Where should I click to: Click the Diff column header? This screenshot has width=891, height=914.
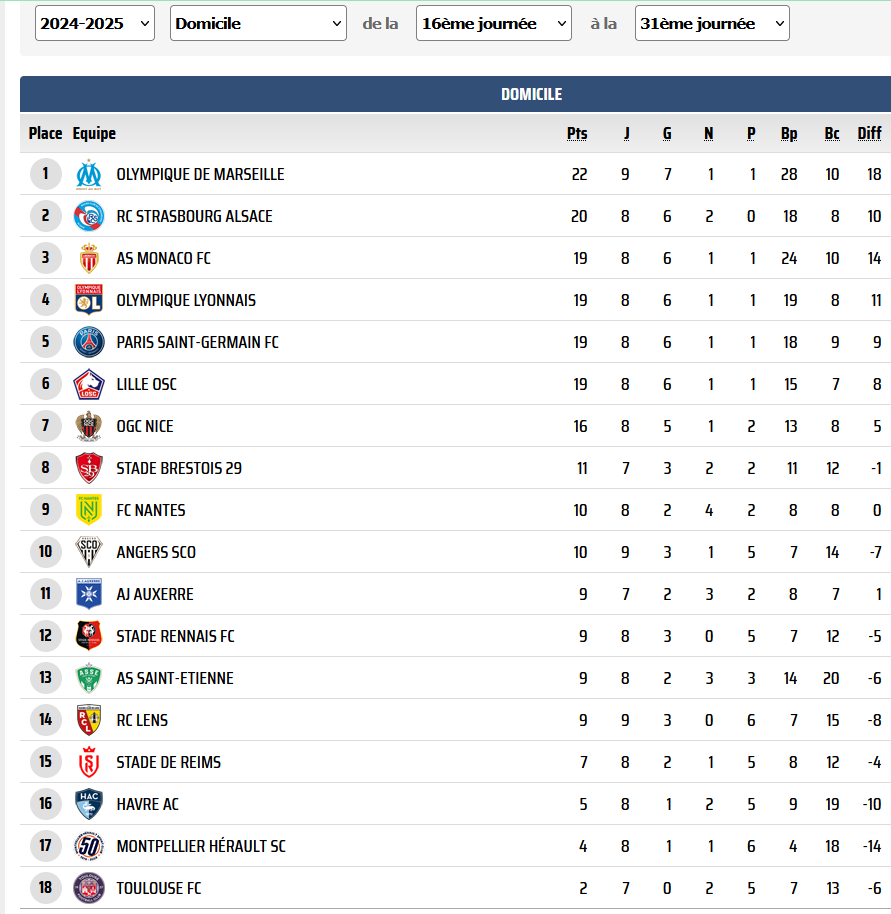point(869,133)
